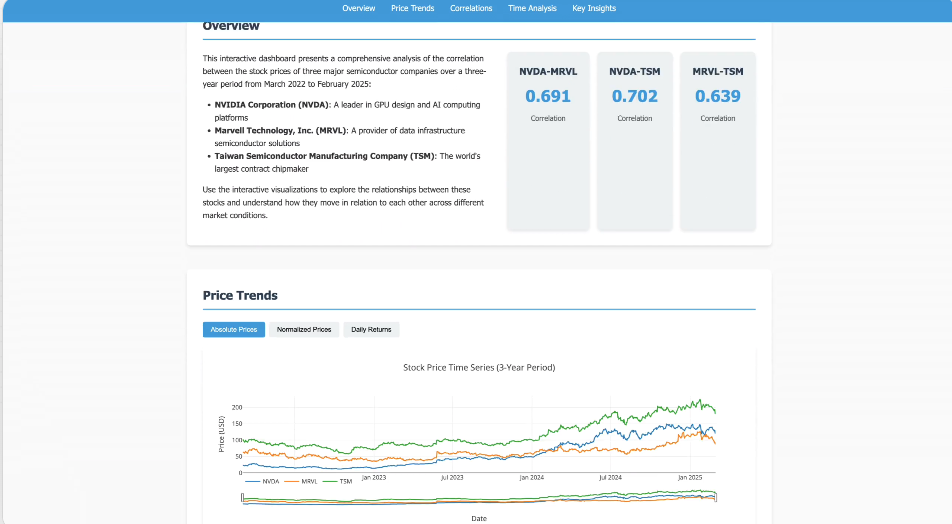
Task: Click the 0.639 correlation value
Action: (718, 96)
